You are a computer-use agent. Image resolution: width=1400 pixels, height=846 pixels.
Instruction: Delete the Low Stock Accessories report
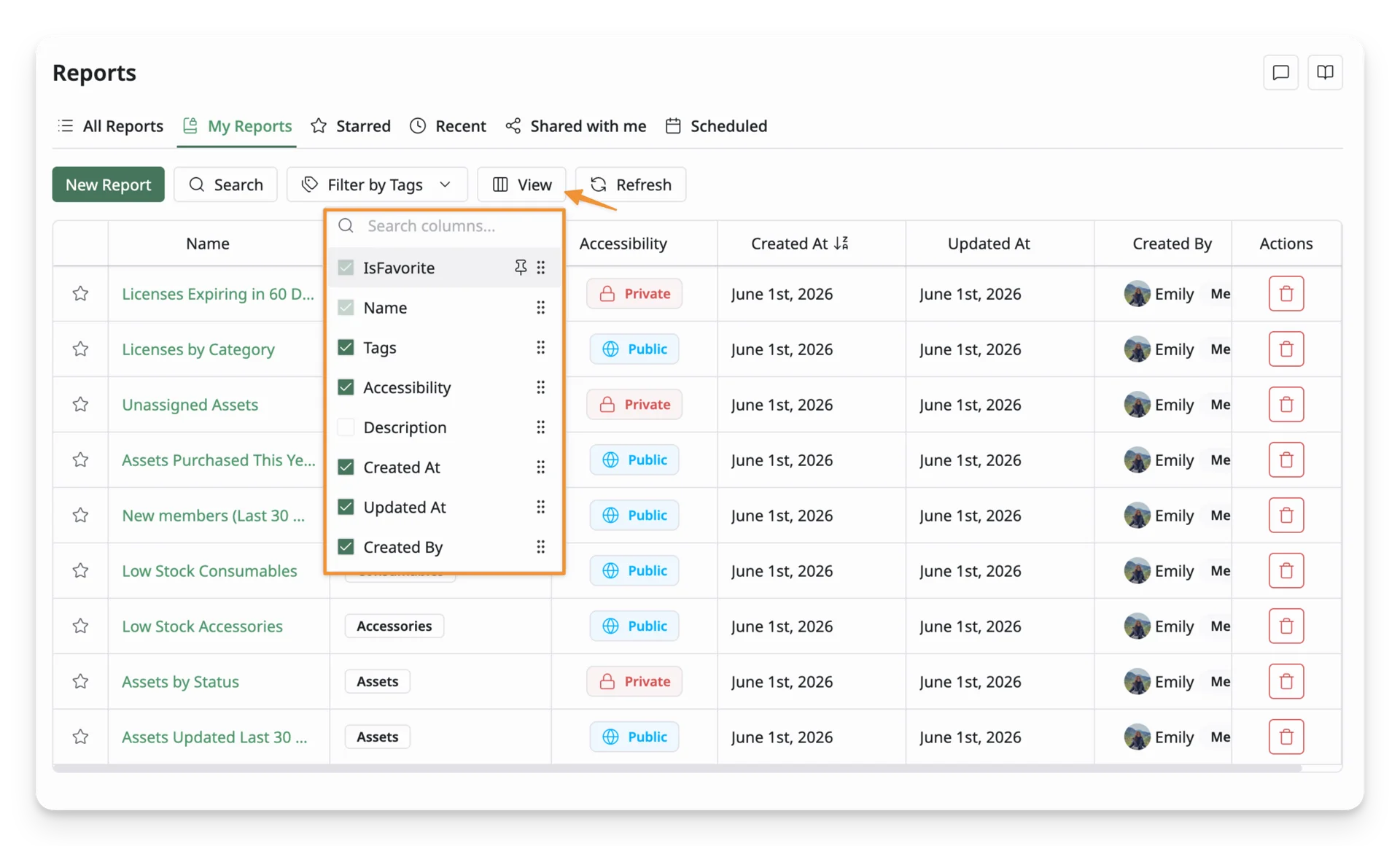pyautogui.click(x=1286, y=626)
